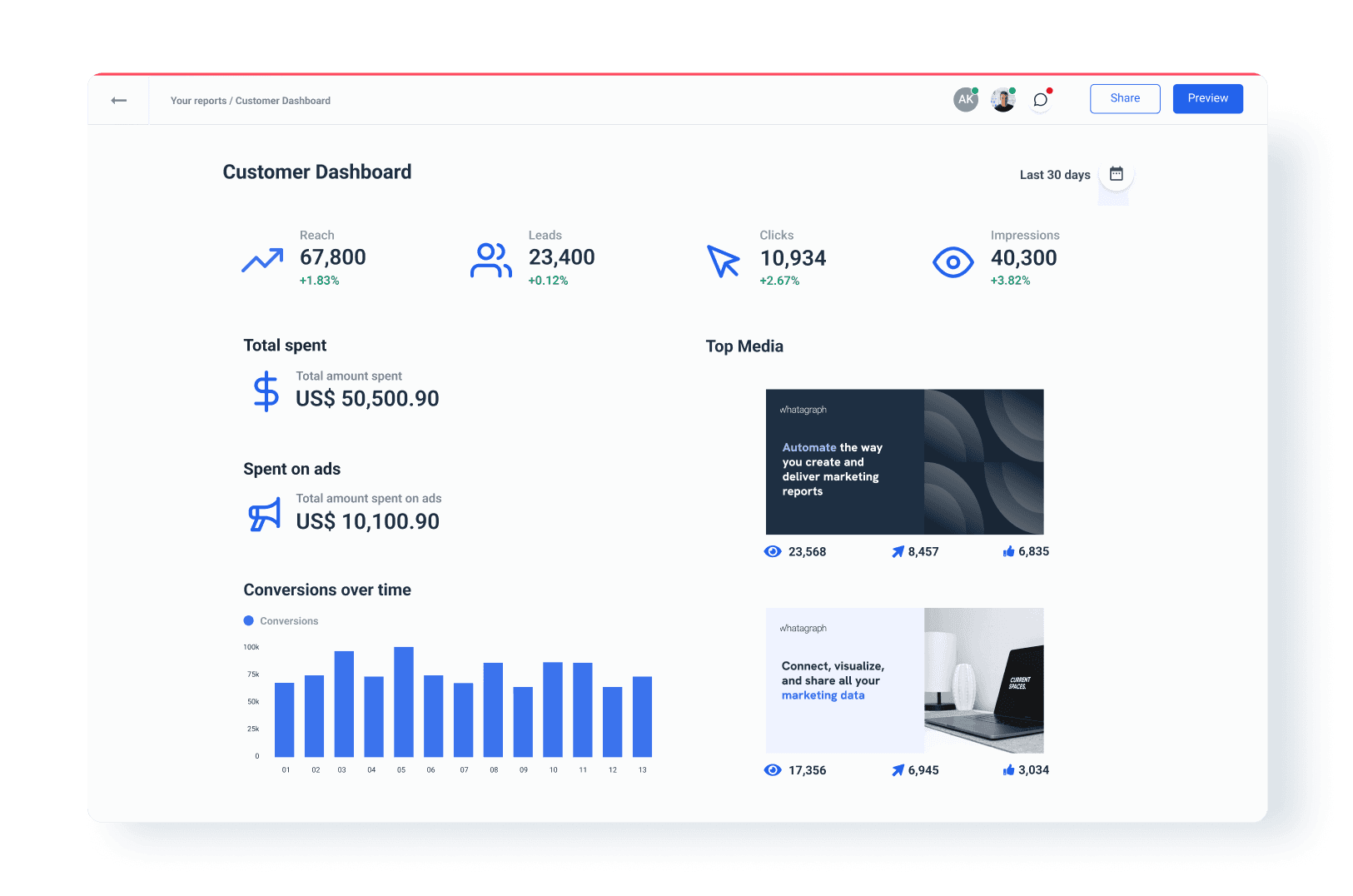
Task: Open the chat notifications bubble
Action: coord(1039,99)
